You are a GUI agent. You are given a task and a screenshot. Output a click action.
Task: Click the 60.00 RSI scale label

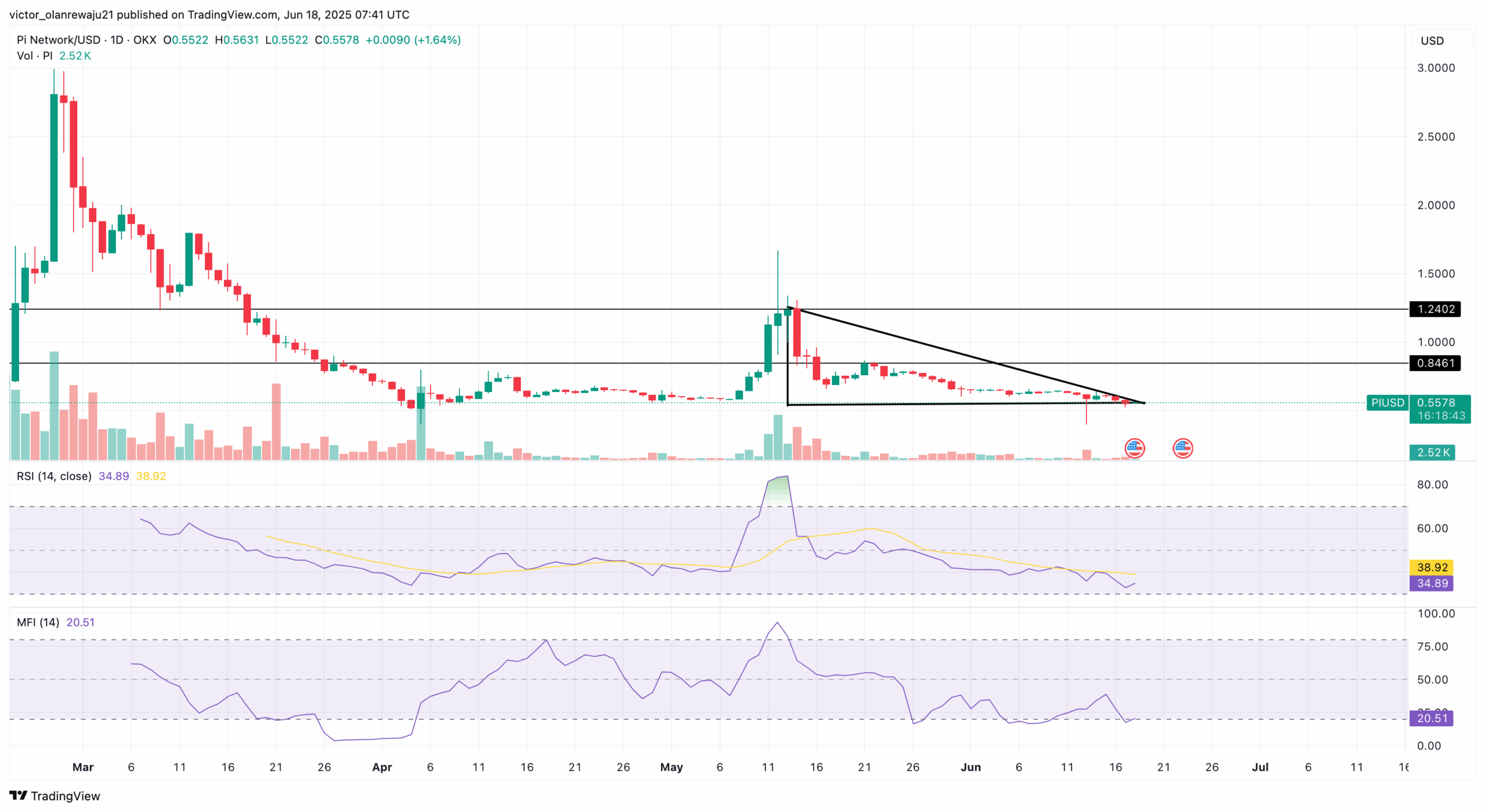(1432, 528)
